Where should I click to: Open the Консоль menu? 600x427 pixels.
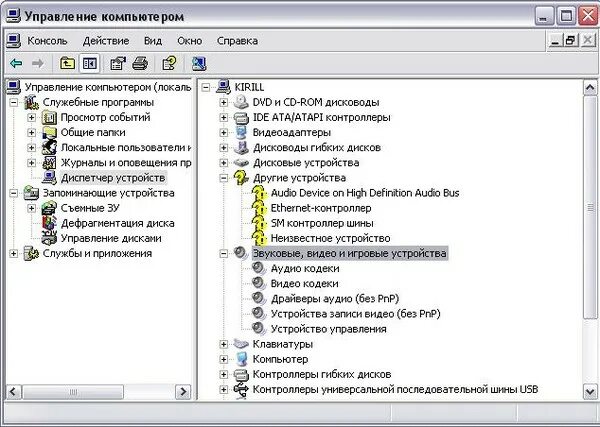(47, 41)
